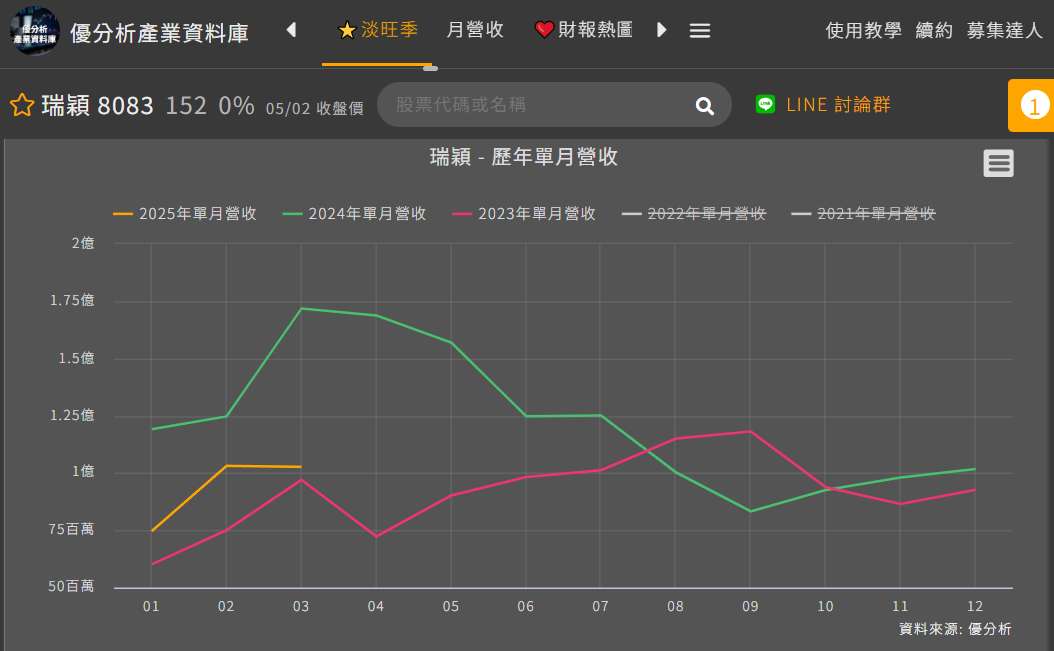The height and width of the screenshot is (651, 1054).
Task: Open the 續約 link
Action: point(934,30)
